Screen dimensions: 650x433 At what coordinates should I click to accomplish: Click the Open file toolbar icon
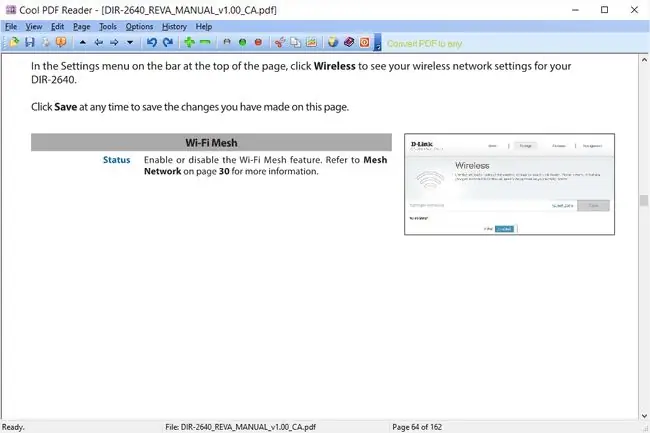coord(14,42)
